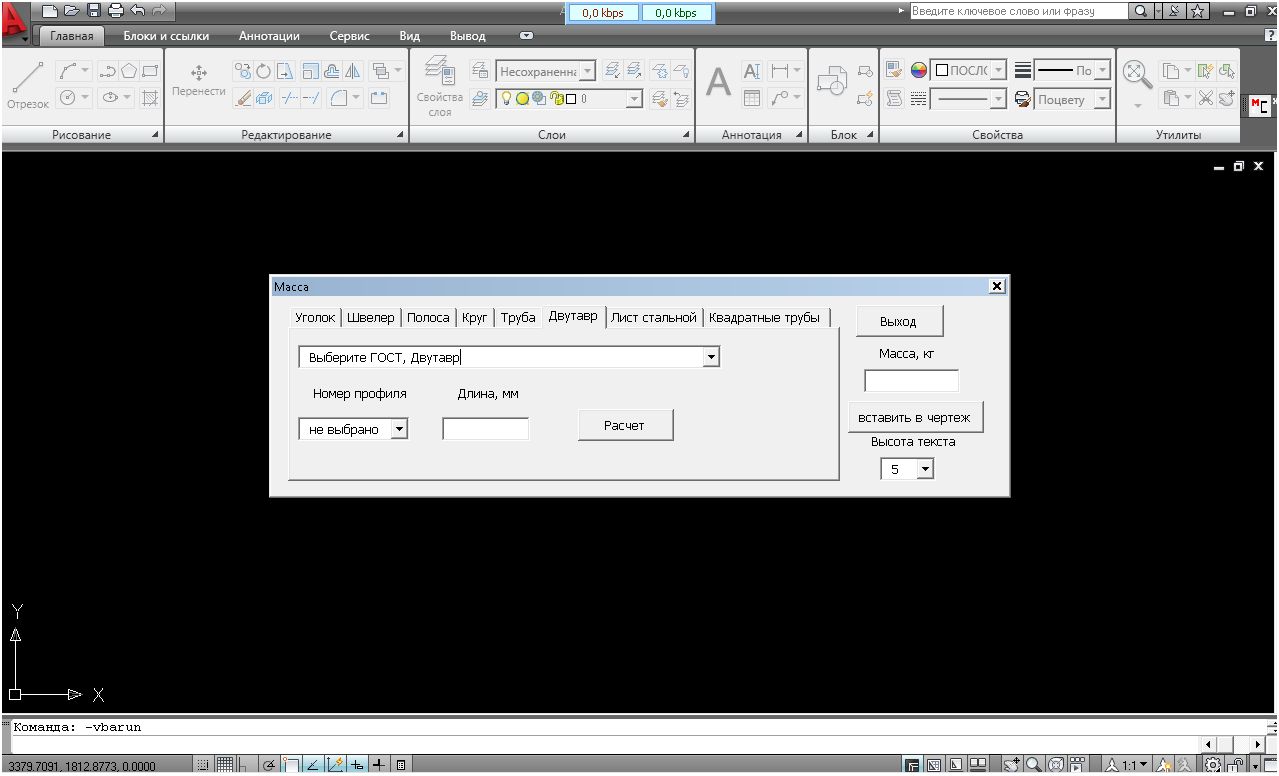1279x776 pixels.
Task: Click the command line input area
Action: click(x=604, y=745)
